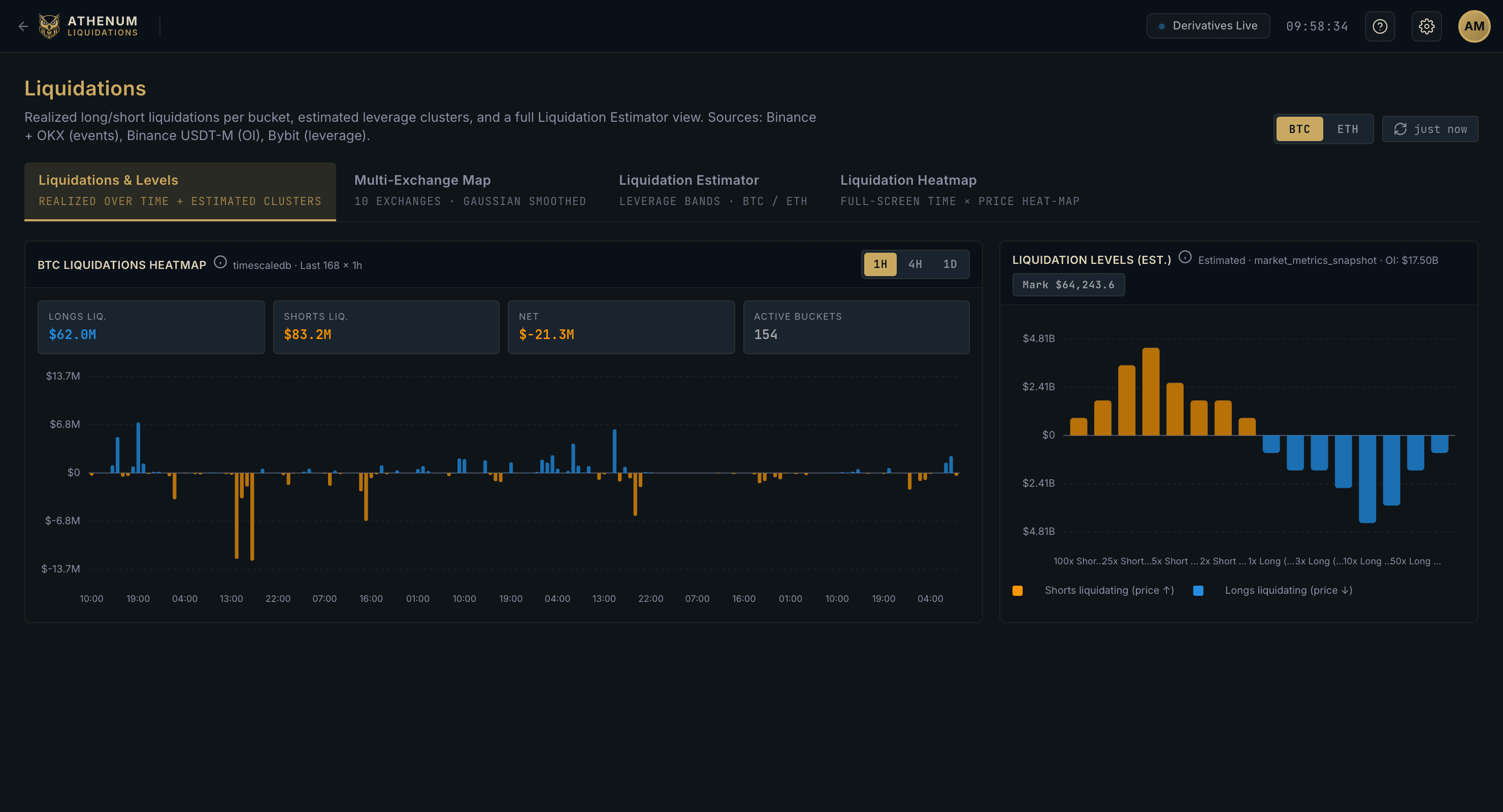Viewport: 1503px width, 812px height.
Task: Click the 100x Shor.. axis label
Action: click(1076, 561)
